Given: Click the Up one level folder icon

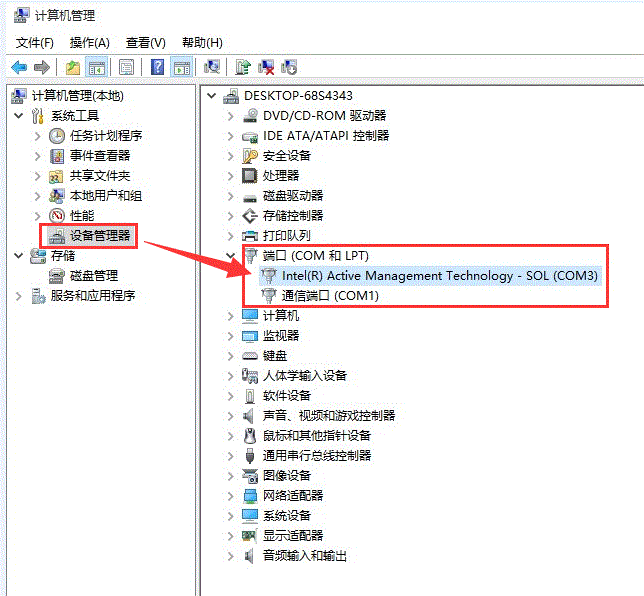Looking at the screenshot, I should (x=73, y=67).
